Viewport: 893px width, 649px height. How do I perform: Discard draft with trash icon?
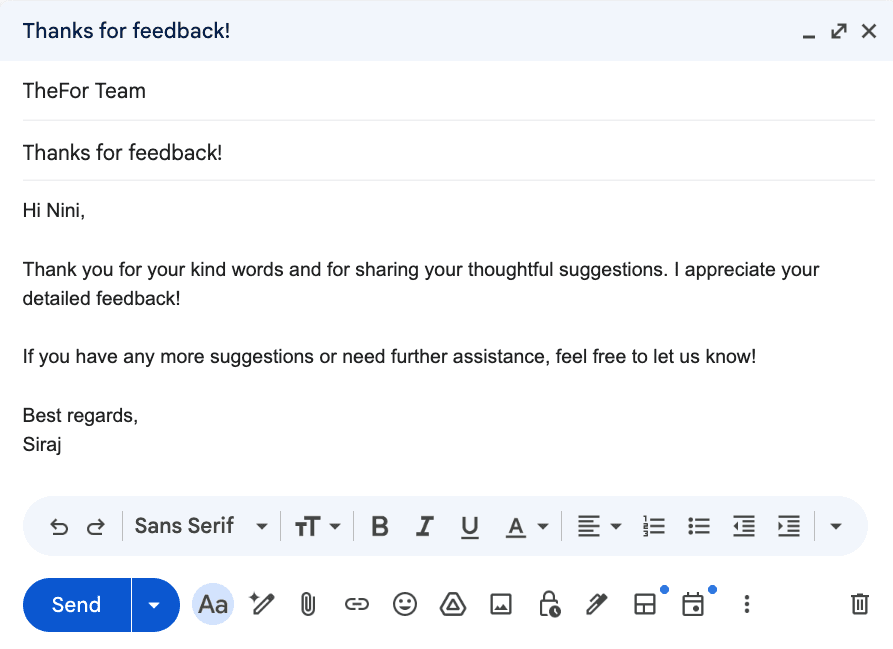pos(859,604)
